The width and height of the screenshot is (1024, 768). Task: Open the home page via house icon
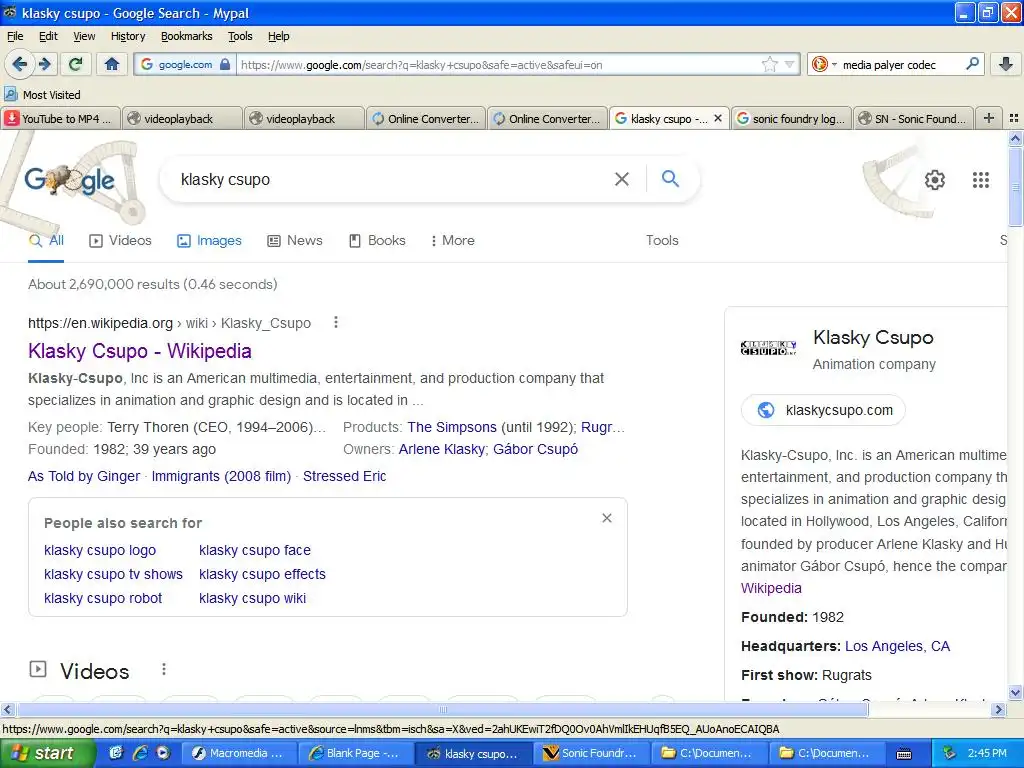tap(112, 64)
